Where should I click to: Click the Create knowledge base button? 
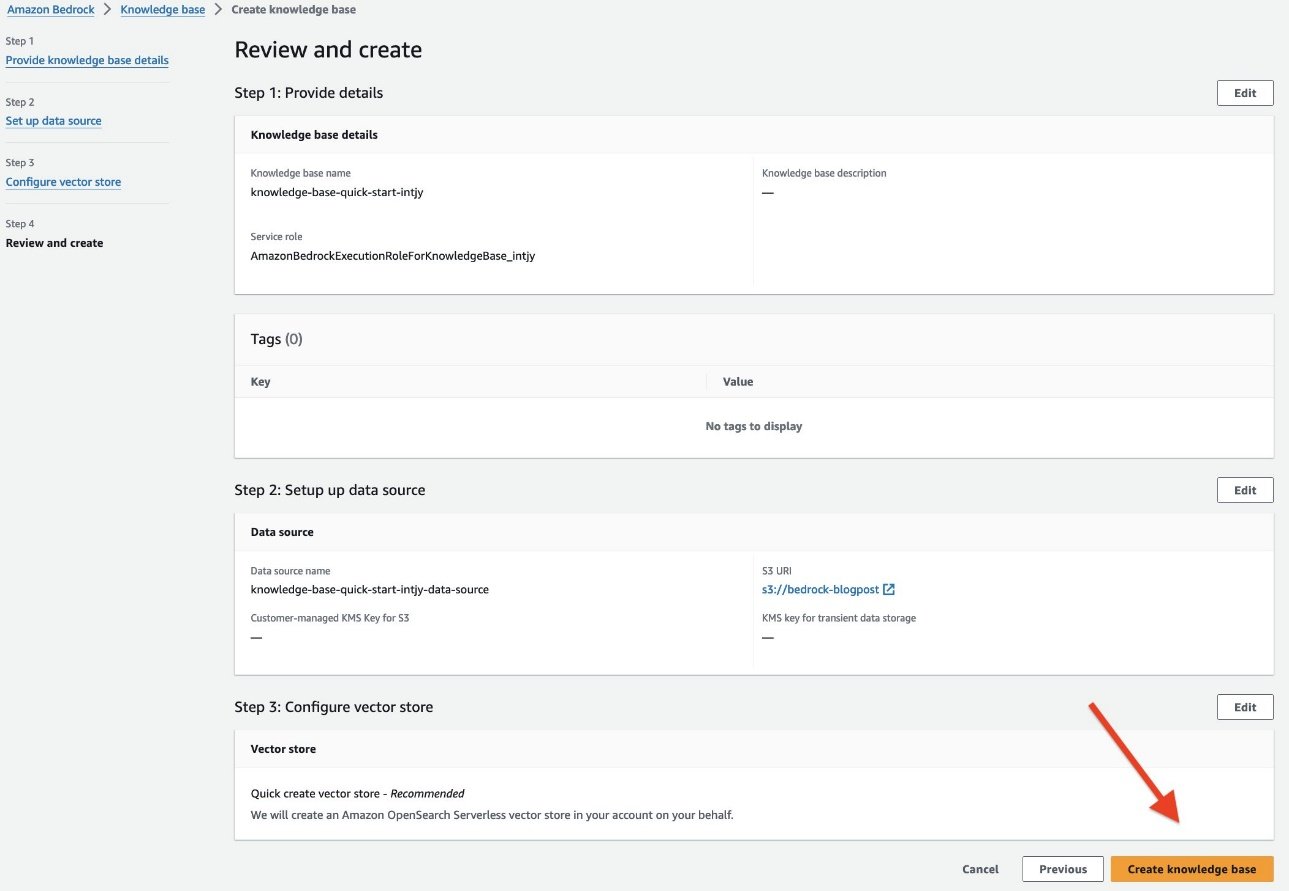[x=1192, y=869]
